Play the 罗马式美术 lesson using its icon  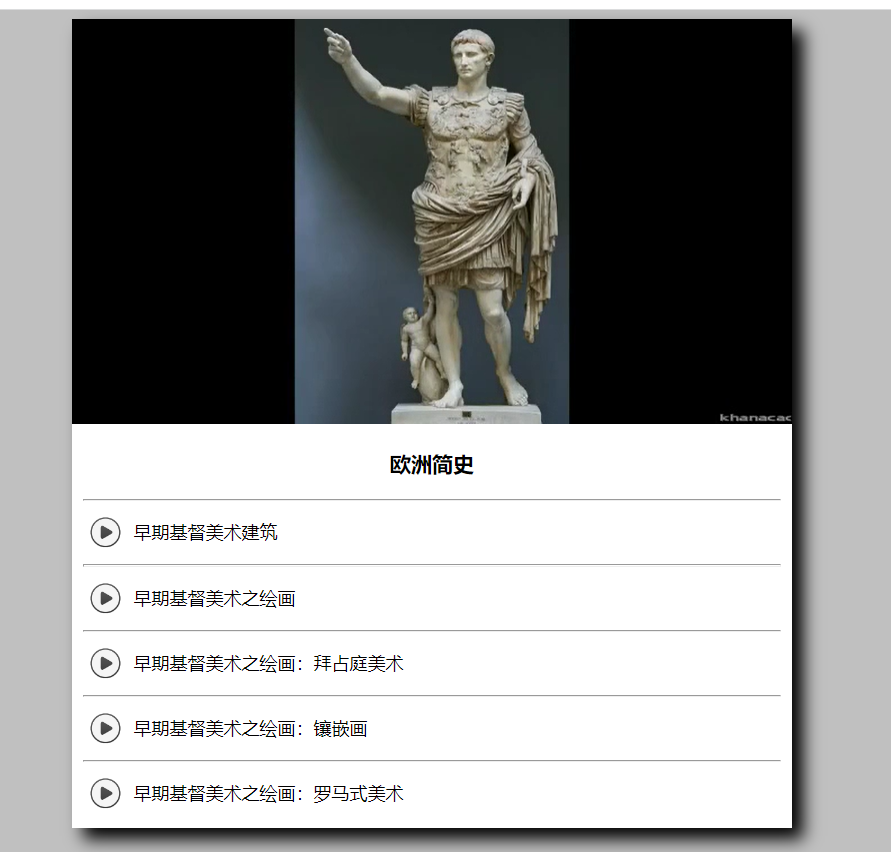[105, 793]
